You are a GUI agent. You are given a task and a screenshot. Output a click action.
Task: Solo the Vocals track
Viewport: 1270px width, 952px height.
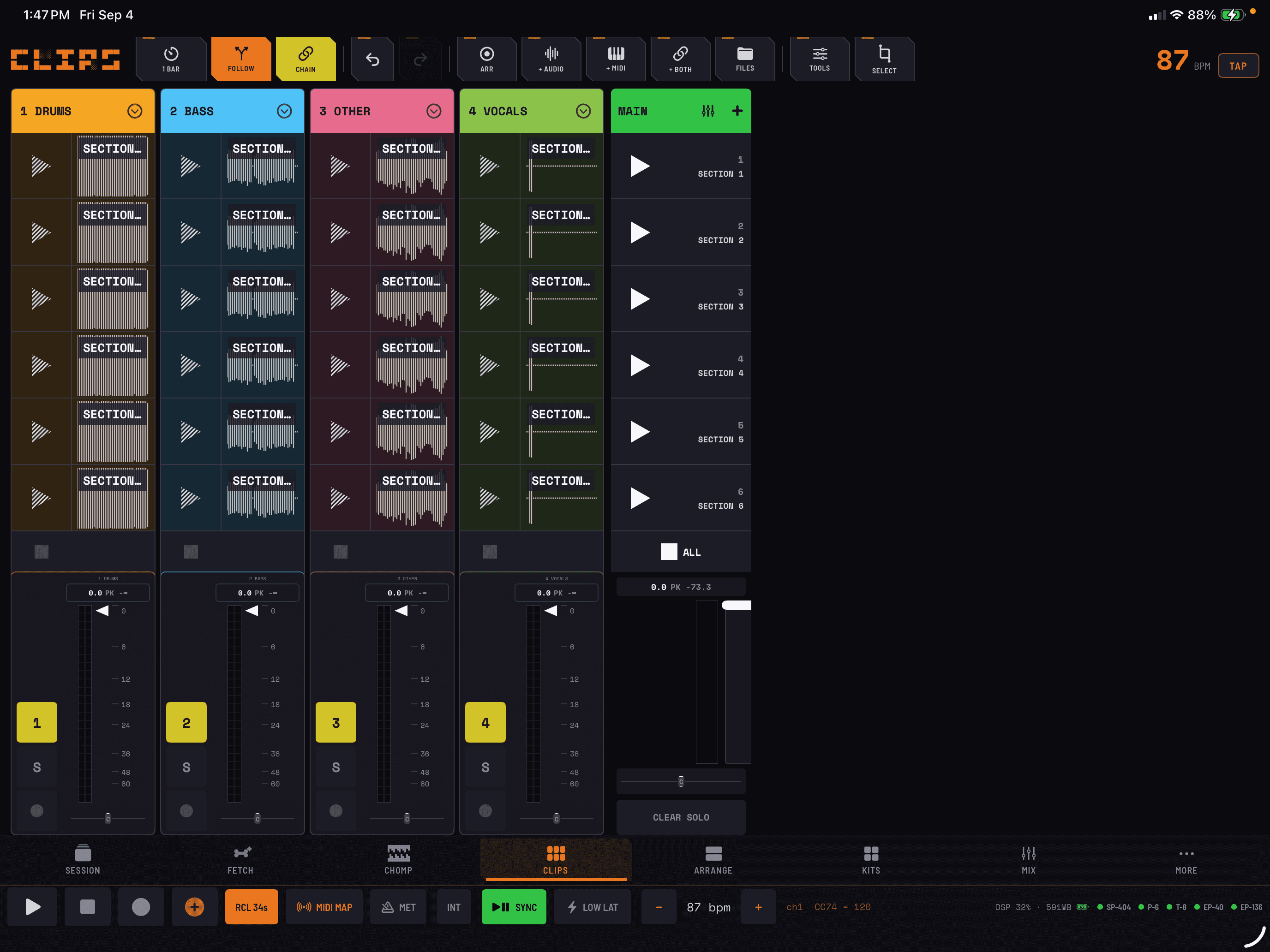tap(485, 767)
